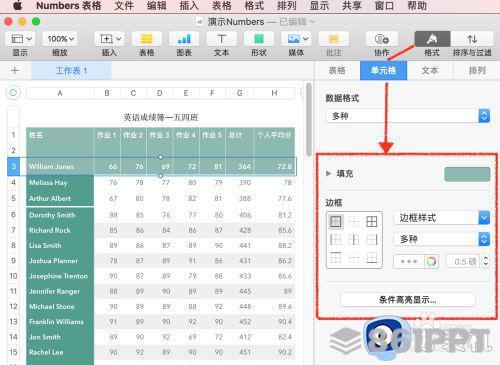Click the 批注 comment icon
This screenshot has width=500, height=365.
(333, 39)
